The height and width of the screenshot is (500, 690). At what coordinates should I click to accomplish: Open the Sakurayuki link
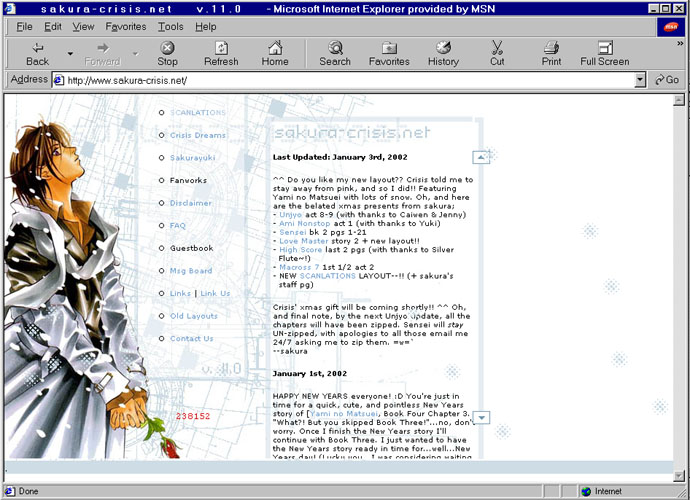[192, 158]
